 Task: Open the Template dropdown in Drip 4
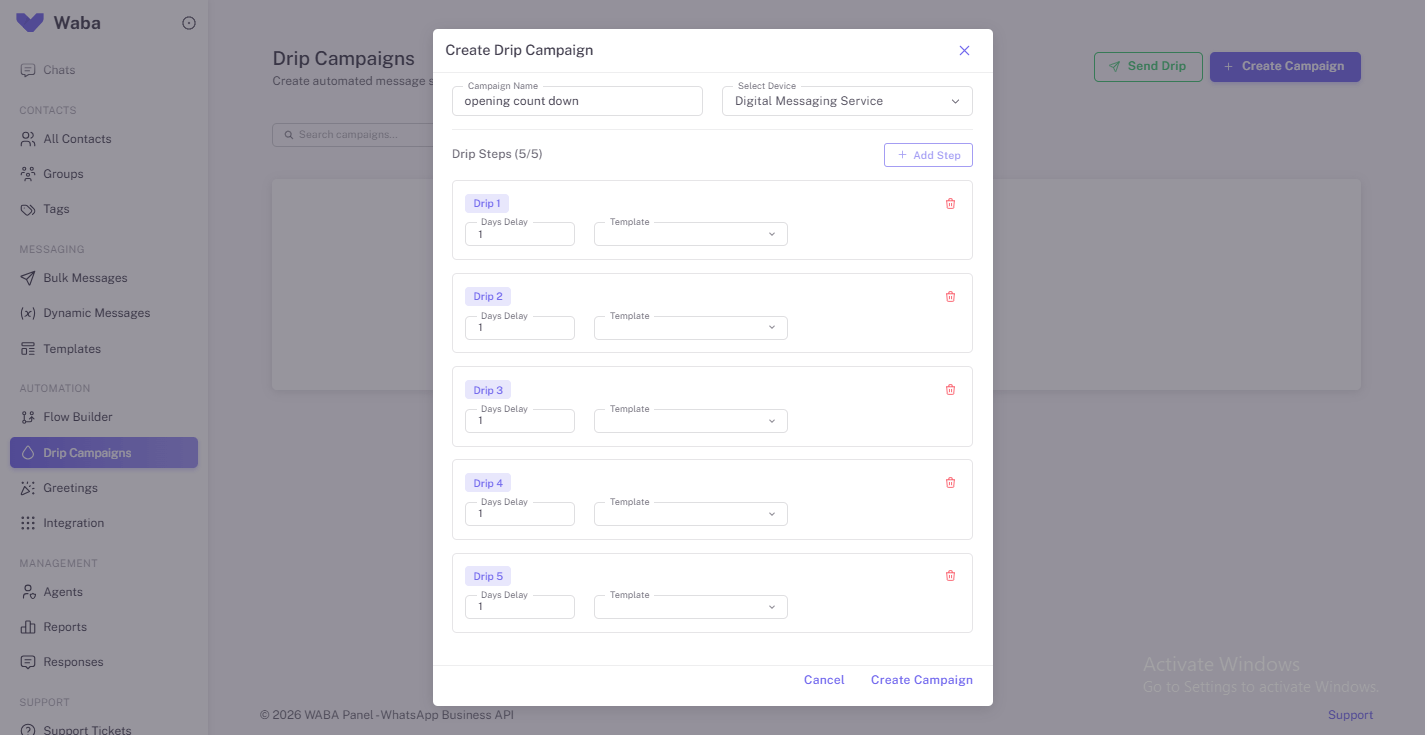(690, 514)
